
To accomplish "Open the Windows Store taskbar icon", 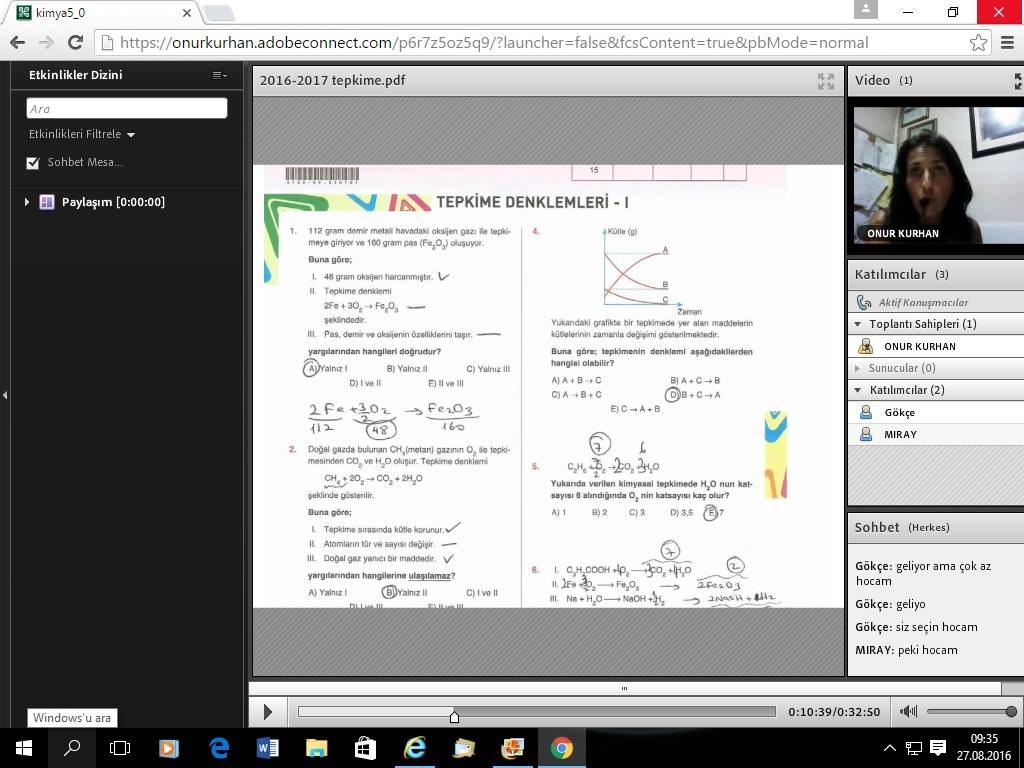I will pyautogui.click(x=365, y=748).
